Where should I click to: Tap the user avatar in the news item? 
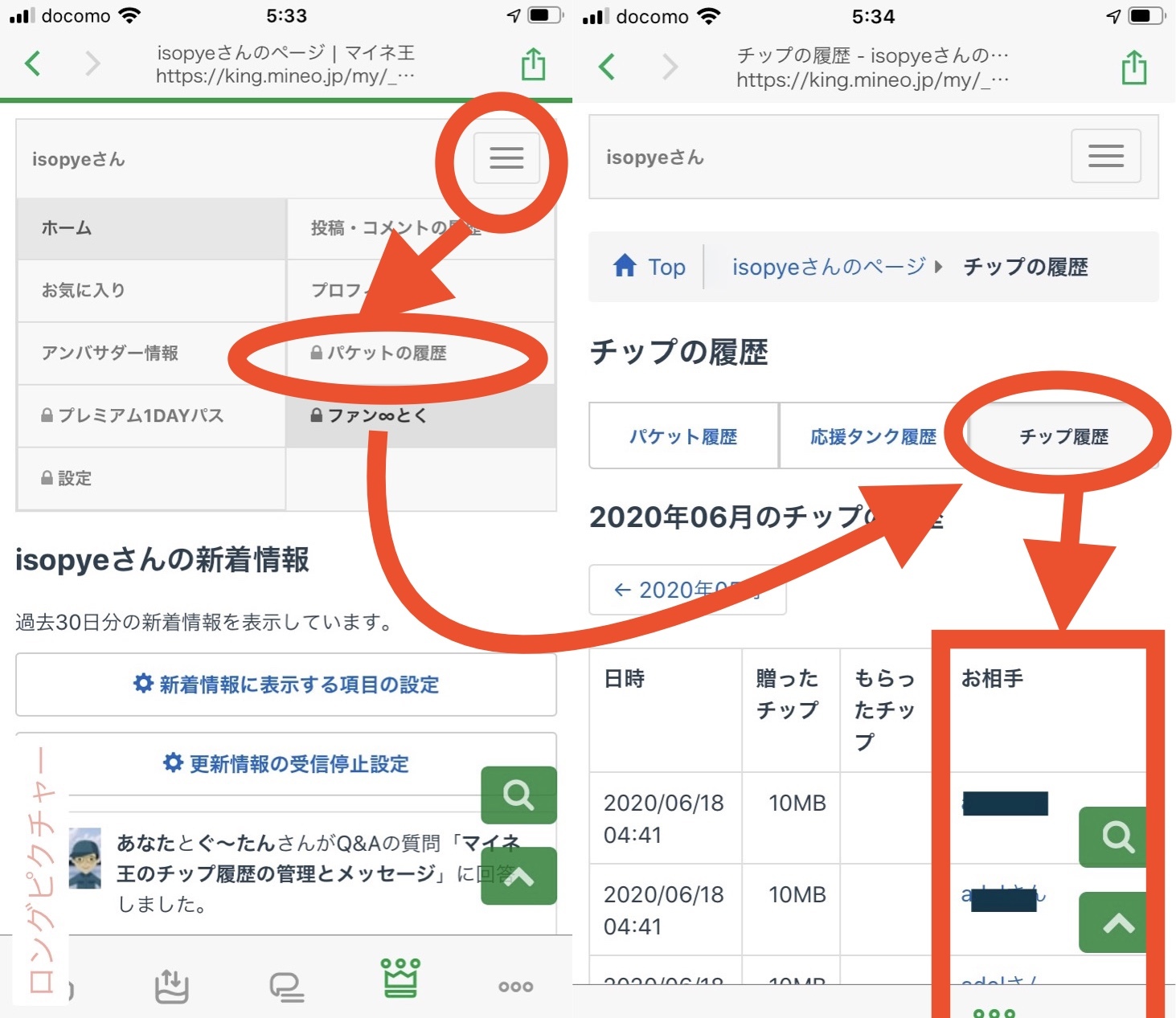84,858
